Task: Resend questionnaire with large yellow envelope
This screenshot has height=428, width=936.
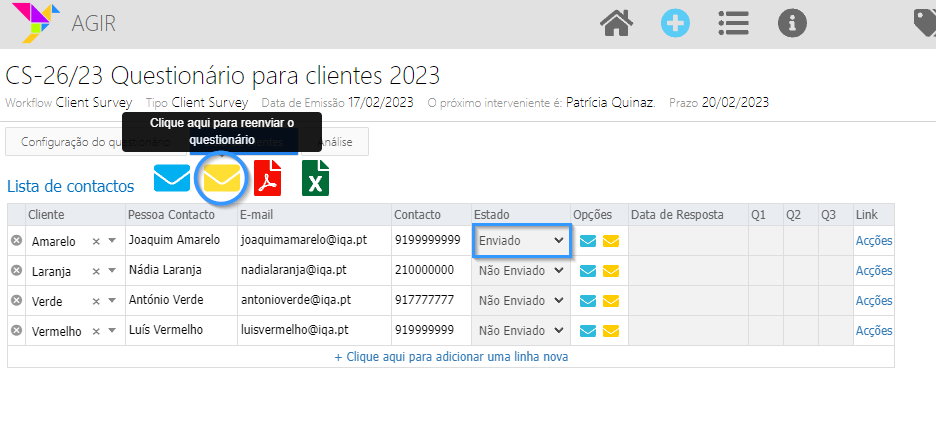Action: point(221,177)
